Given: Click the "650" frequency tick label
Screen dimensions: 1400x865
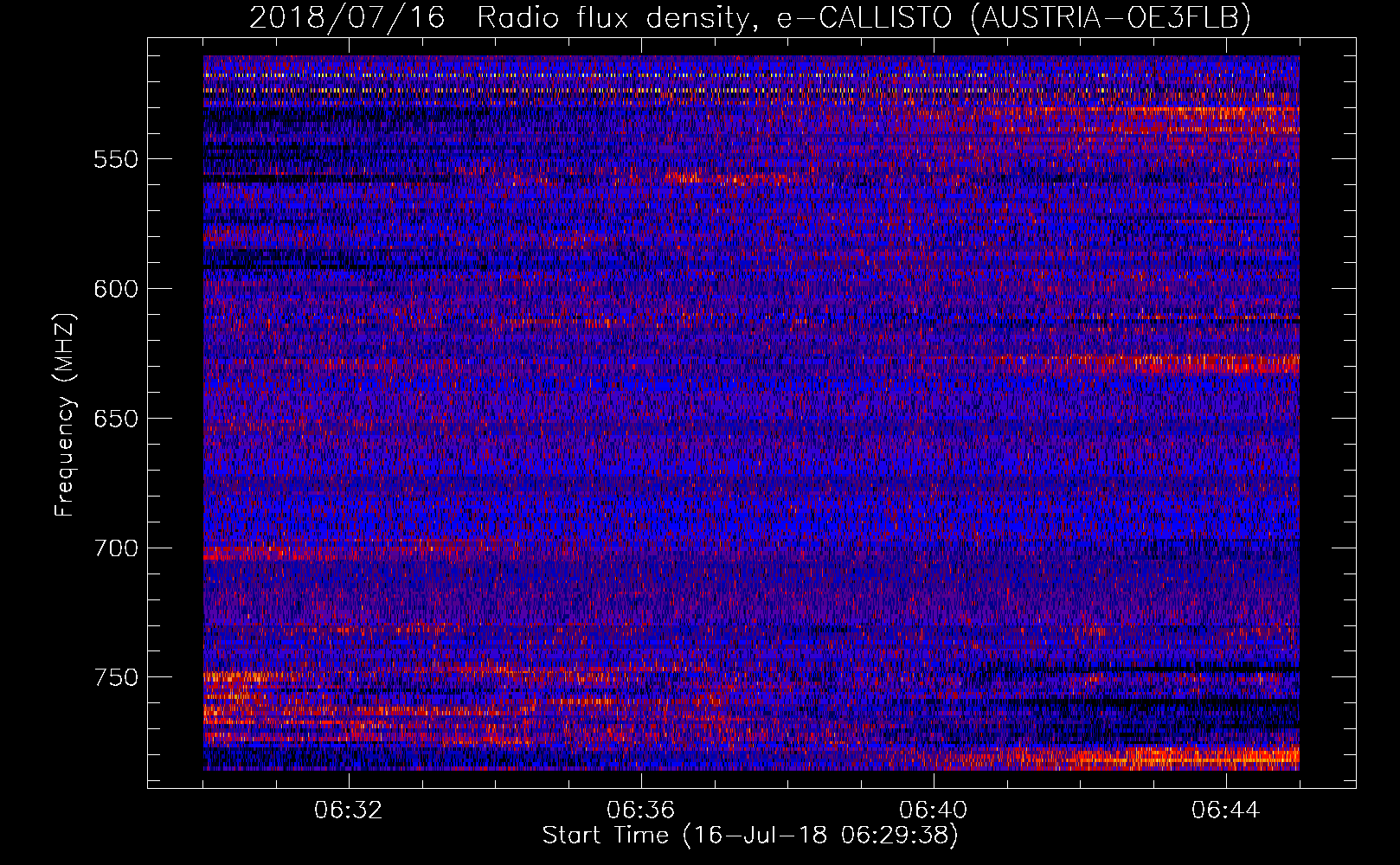Looking at the screenshot, I should coord(116,419).
